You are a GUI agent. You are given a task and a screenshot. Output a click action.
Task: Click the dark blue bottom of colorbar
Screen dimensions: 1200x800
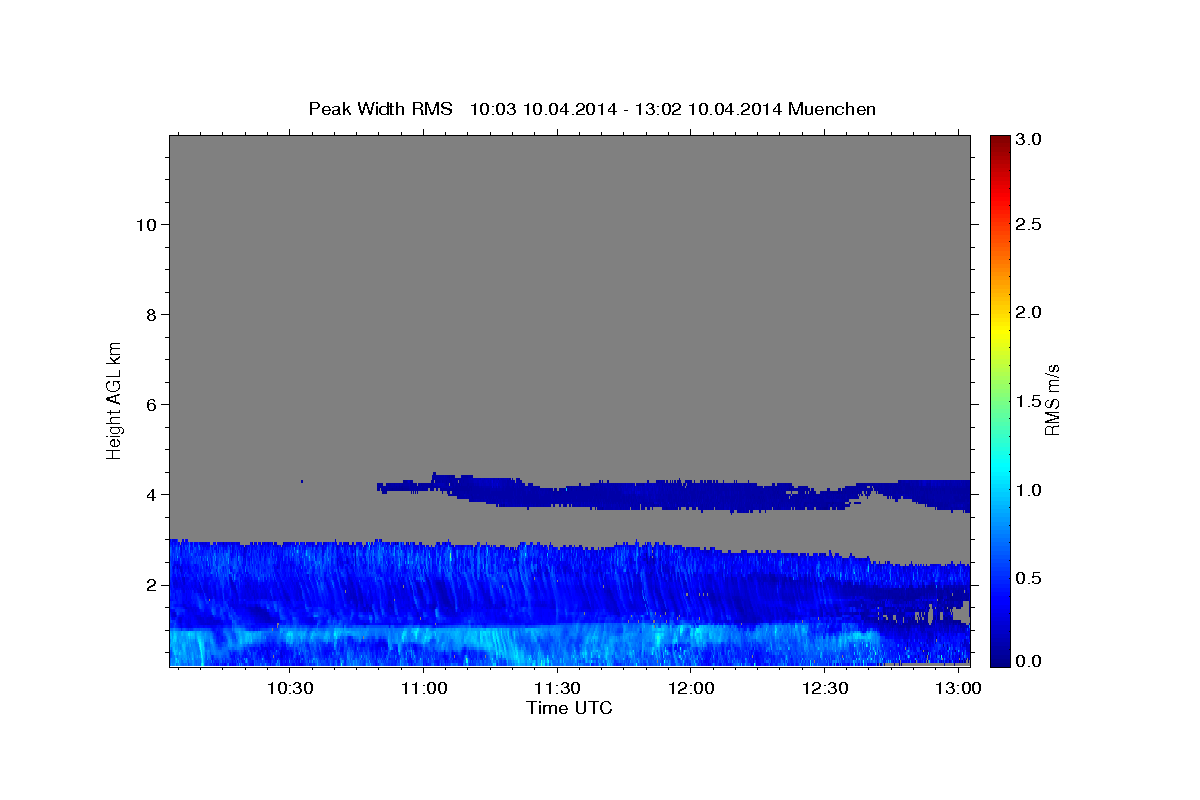(999, 658)
